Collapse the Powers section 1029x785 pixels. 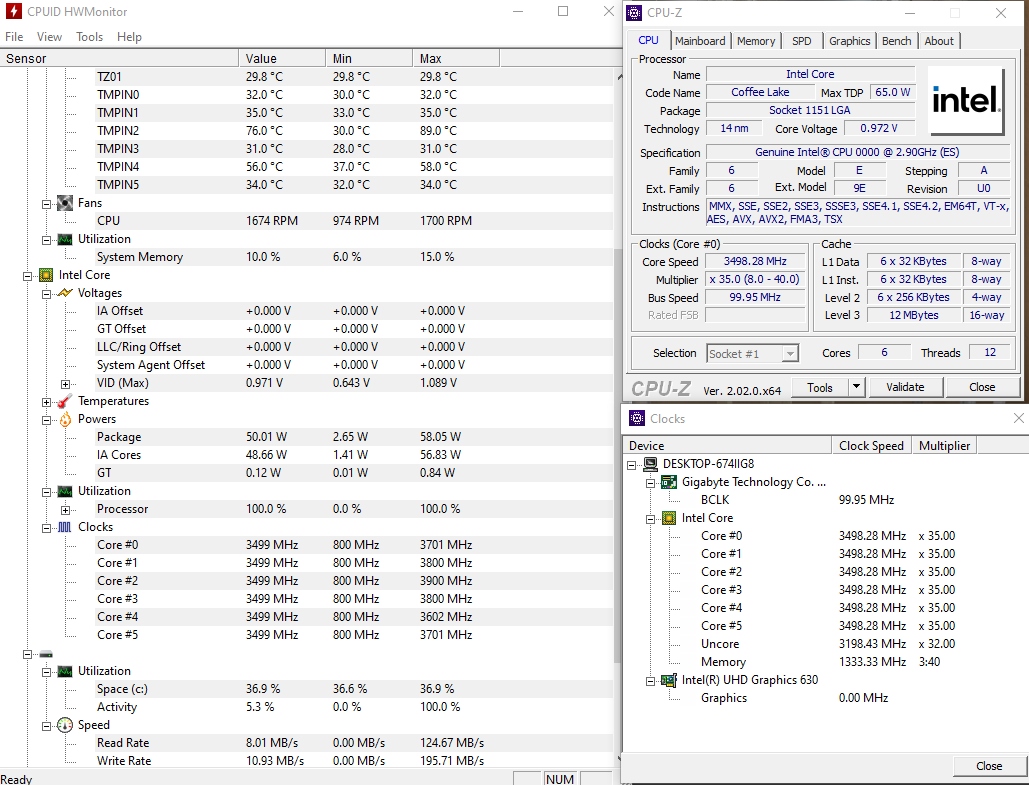(47, 419)
